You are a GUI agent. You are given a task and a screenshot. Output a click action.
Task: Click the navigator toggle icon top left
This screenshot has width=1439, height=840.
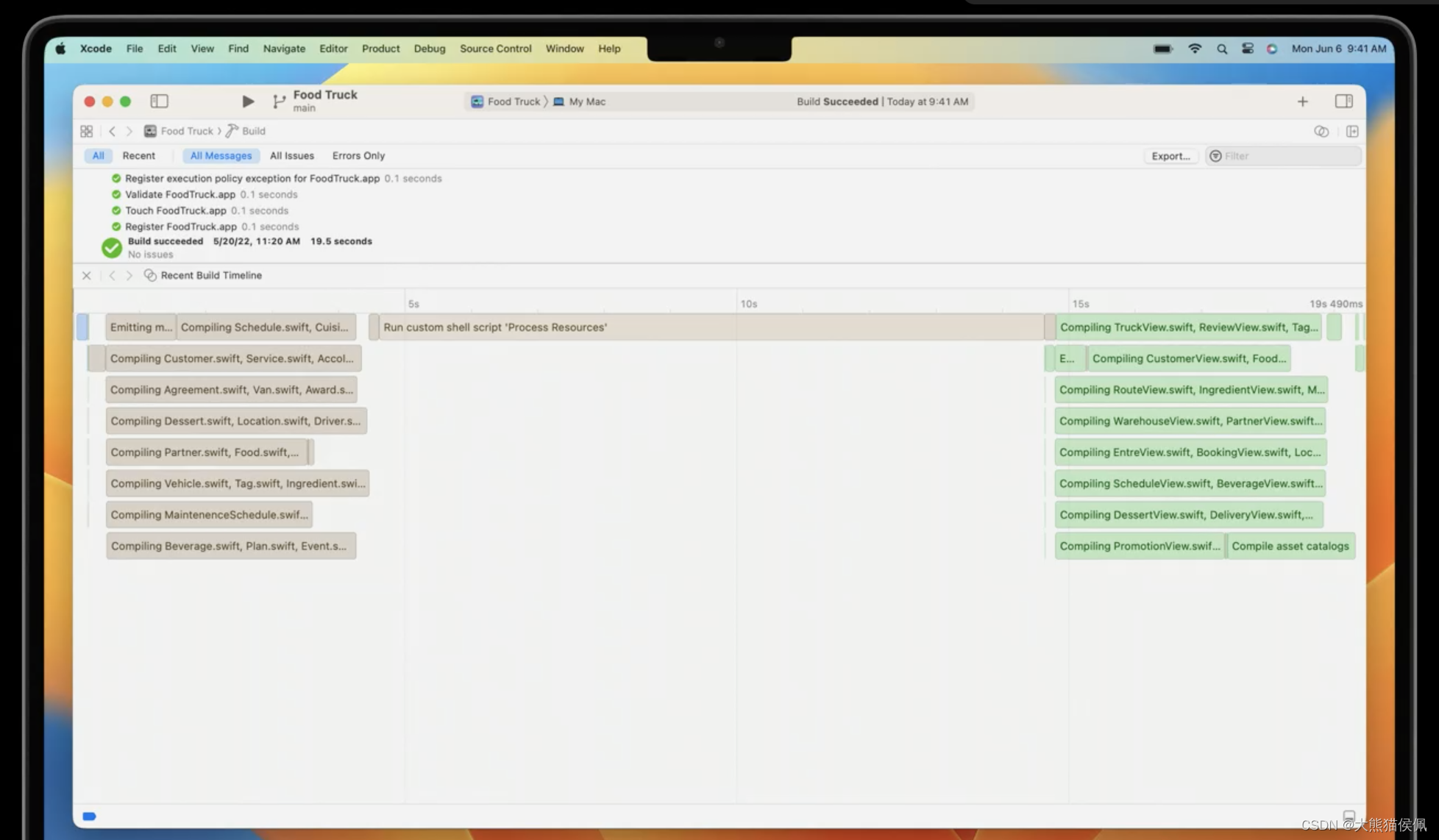pos(160,101)
